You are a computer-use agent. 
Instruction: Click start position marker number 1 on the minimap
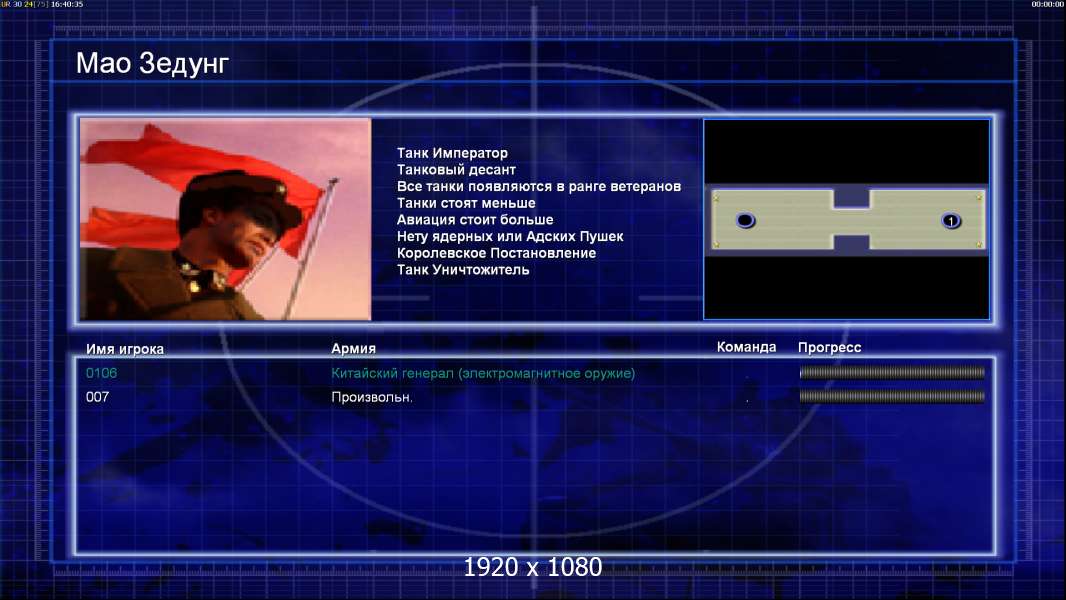click(x=951, y=220)
